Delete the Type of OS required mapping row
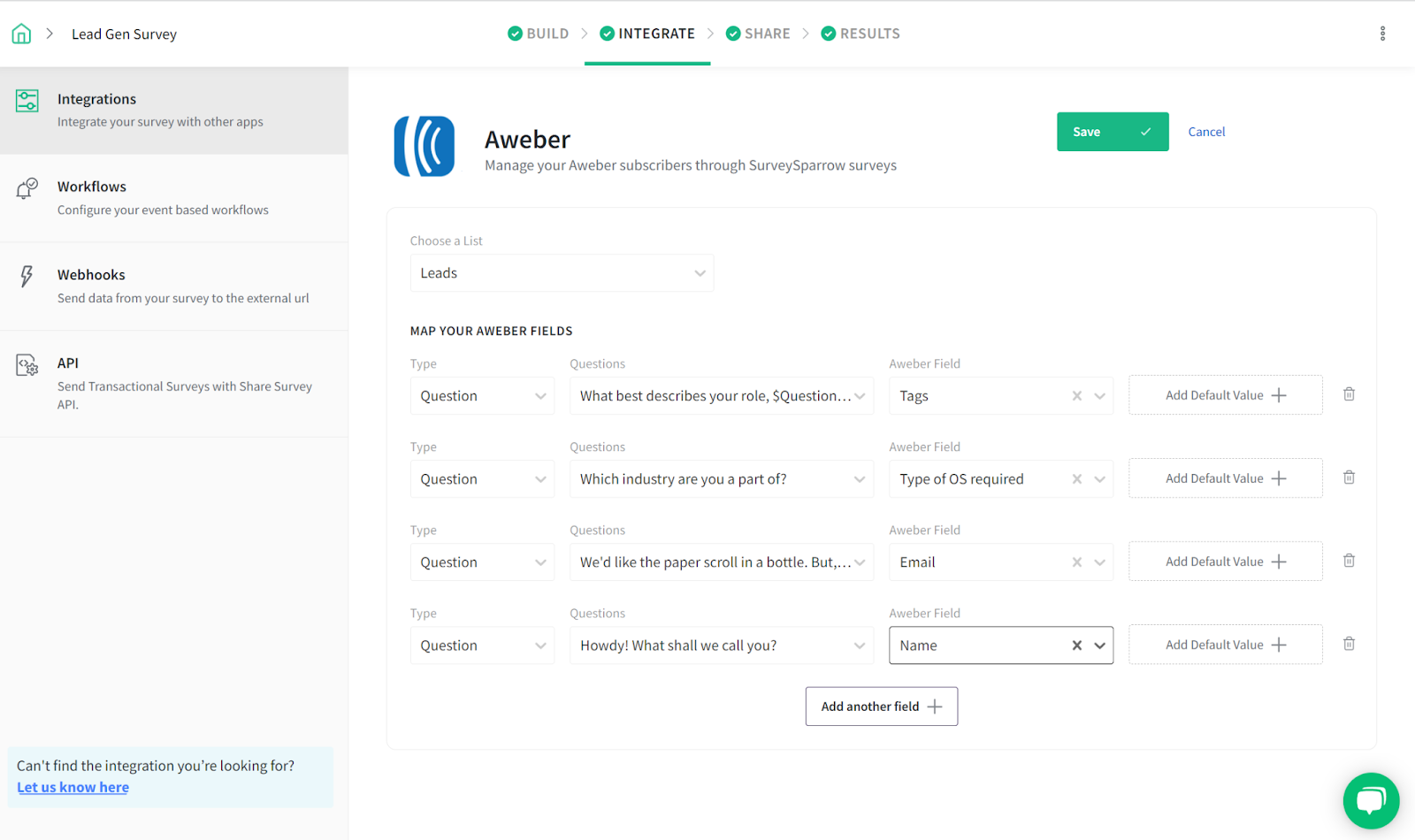Screen dimensions: 1415x840 coord(1349,477)
